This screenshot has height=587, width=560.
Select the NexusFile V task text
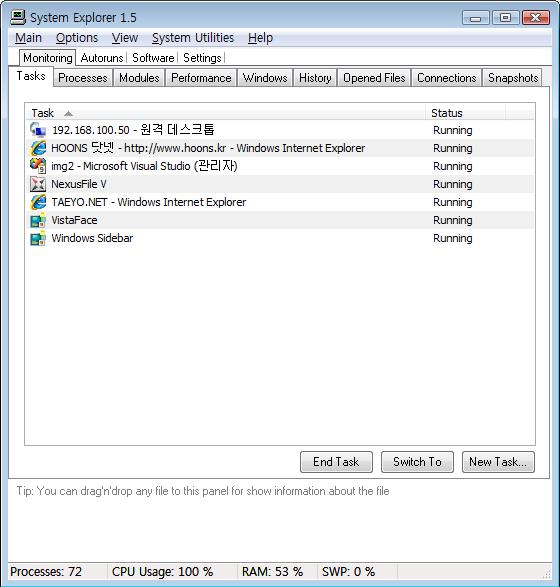click(79, 184)
